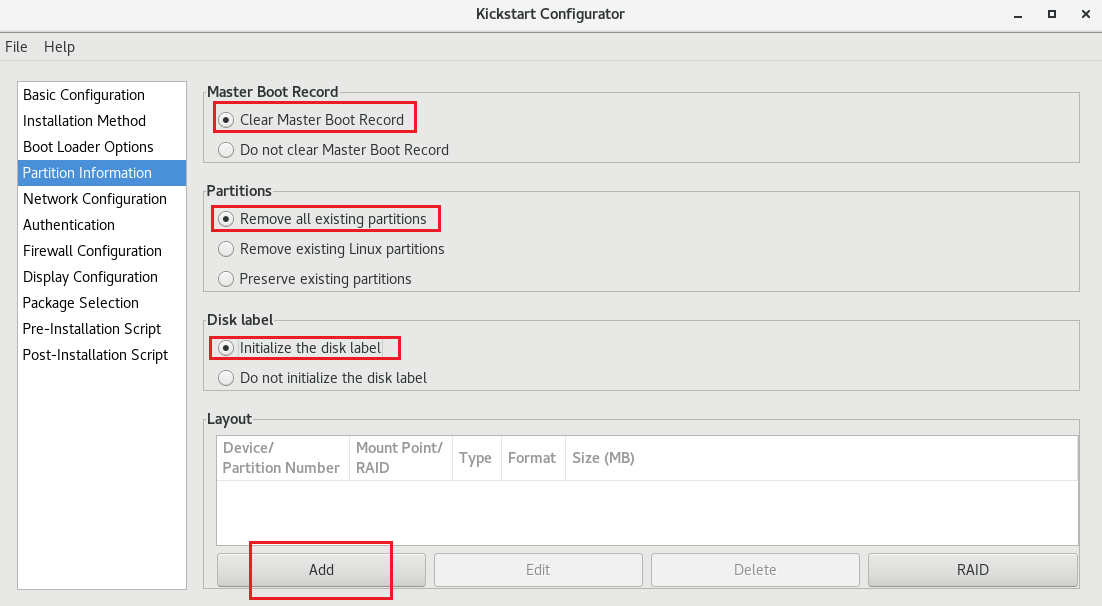Open Network Configuration settings
The width and height of the screenshot is (1102, 606).
[x=95, y=198]
